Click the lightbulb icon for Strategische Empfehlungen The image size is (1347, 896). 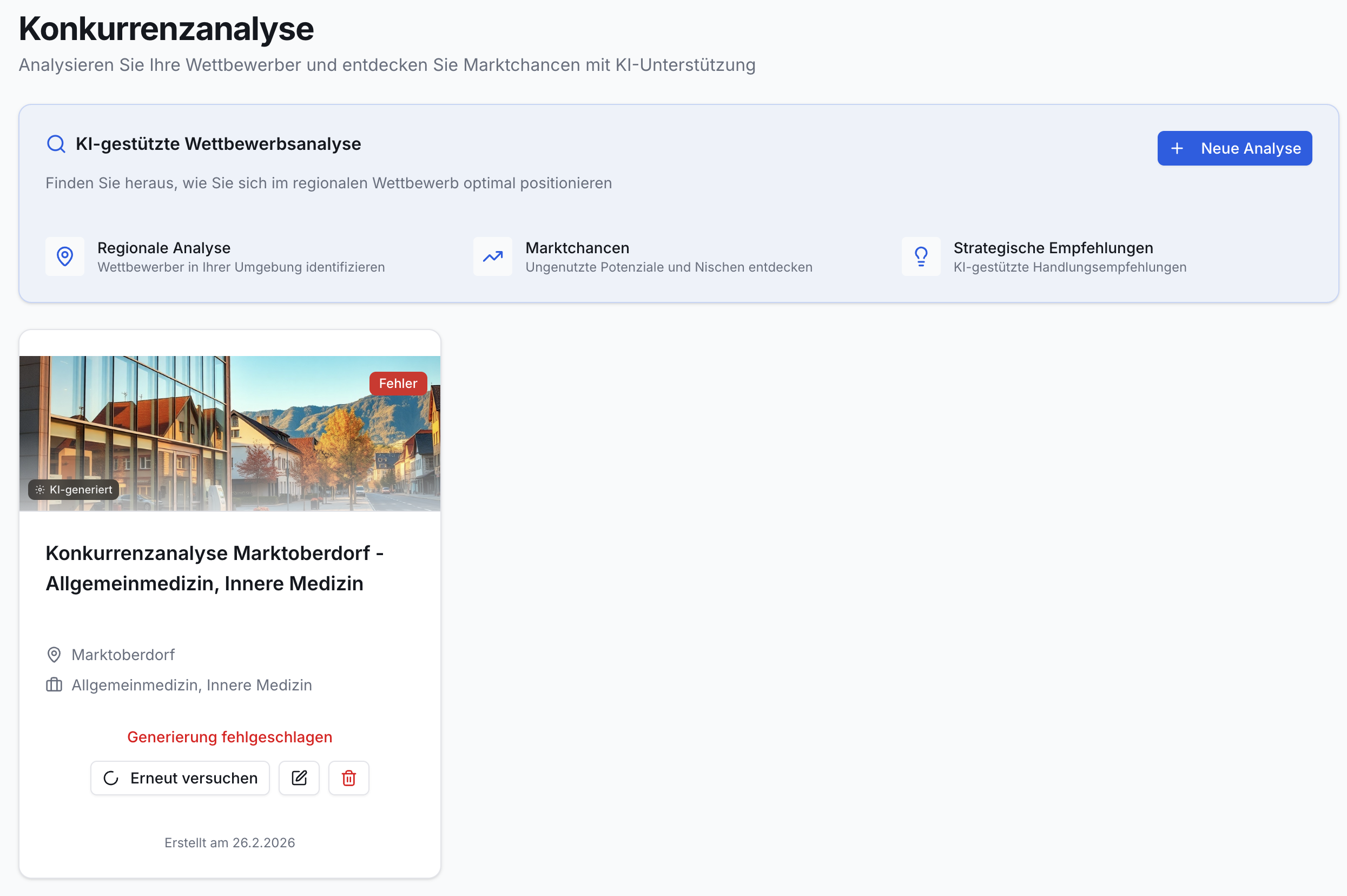[921, 256]
